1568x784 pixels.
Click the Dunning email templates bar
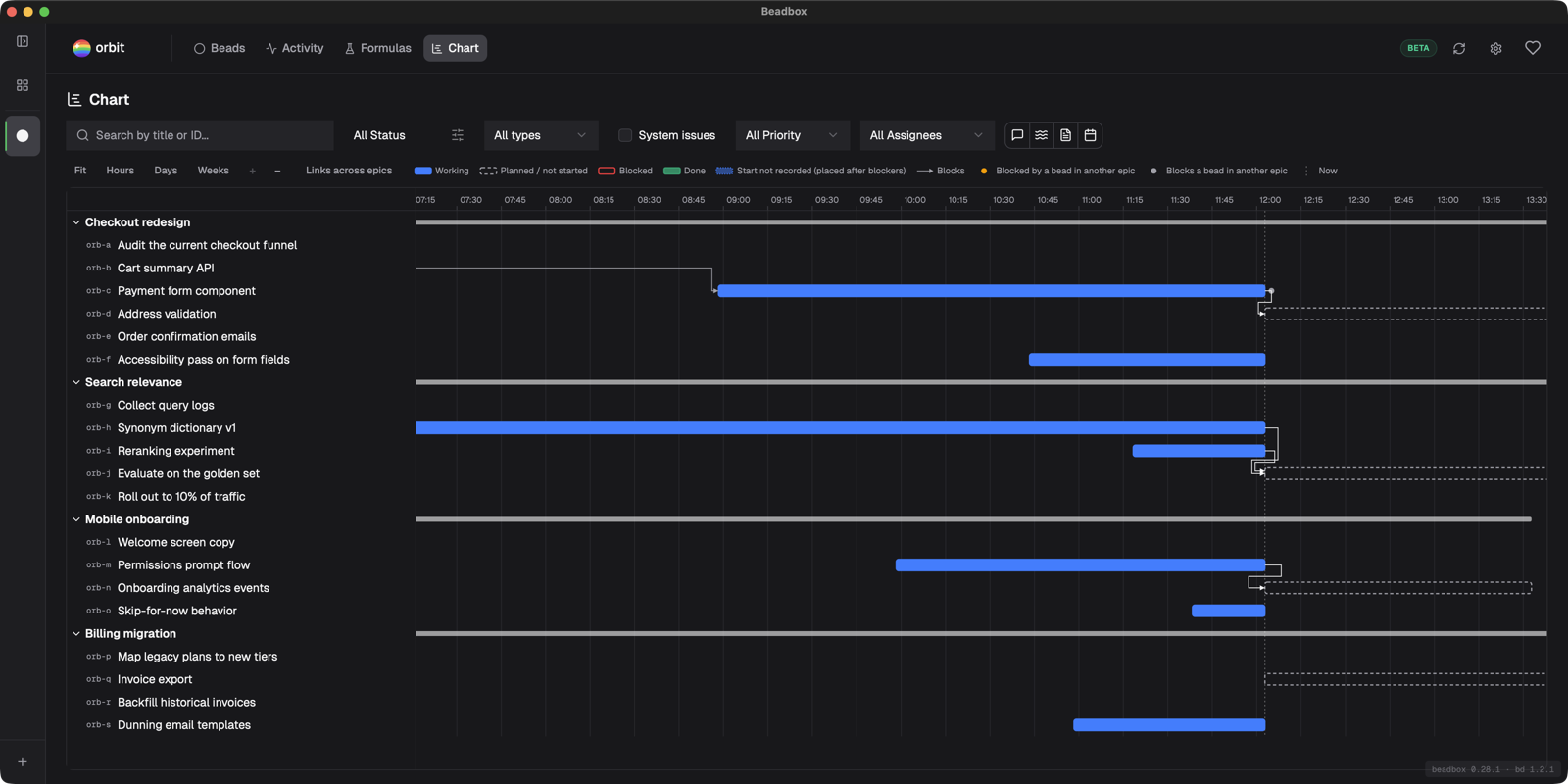1169,725
